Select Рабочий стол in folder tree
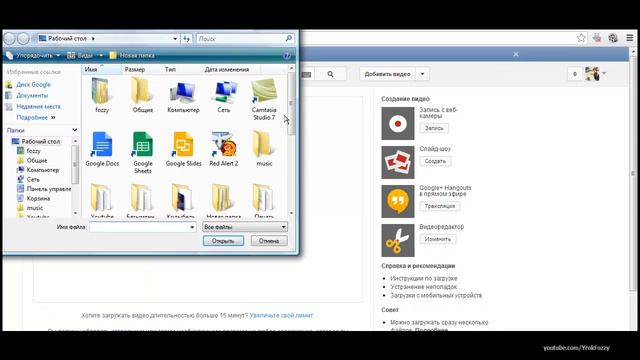This screenshot has width=640, height=360. (40, 141)
